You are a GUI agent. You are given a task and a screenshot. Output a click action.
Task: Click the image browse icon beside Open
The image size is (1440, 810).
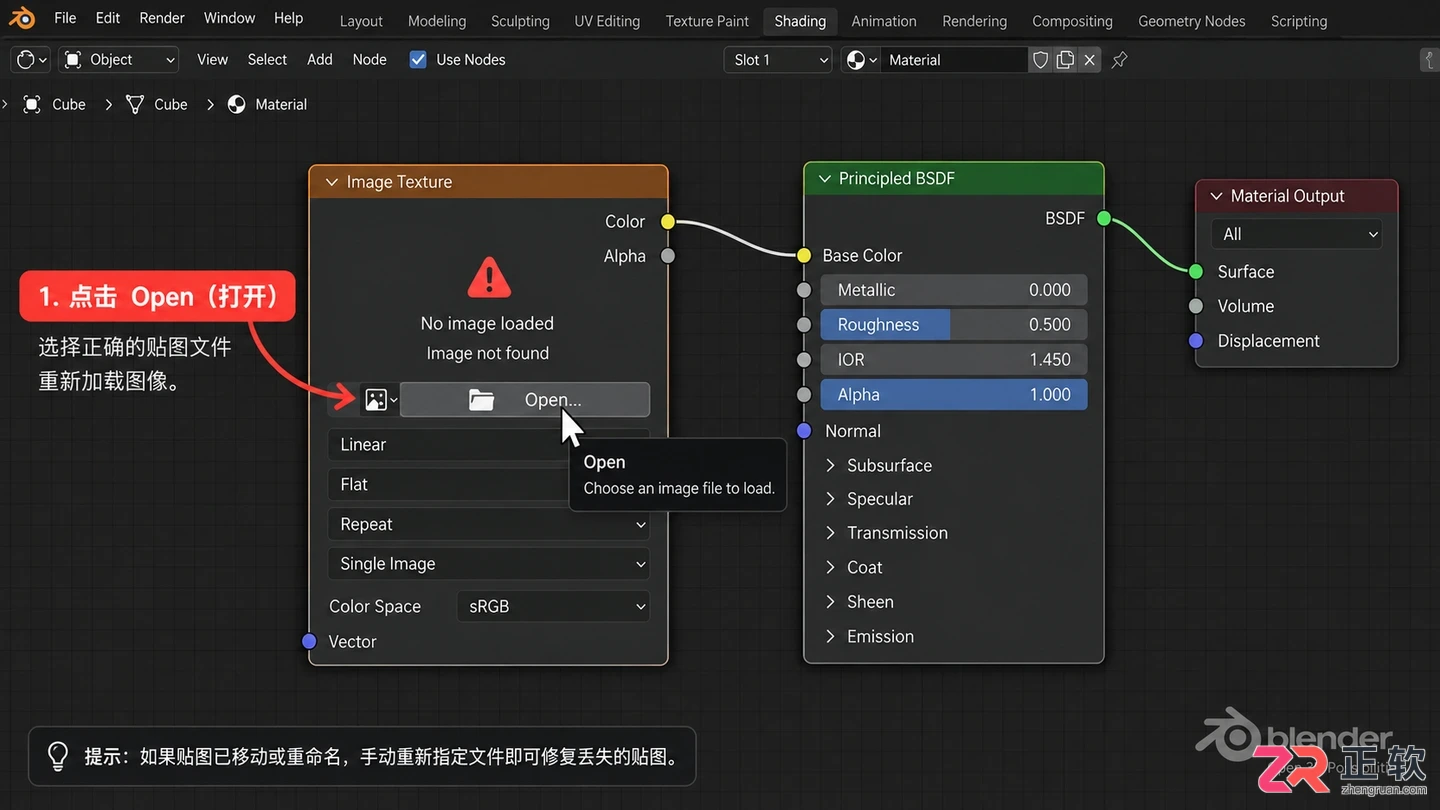380,400
